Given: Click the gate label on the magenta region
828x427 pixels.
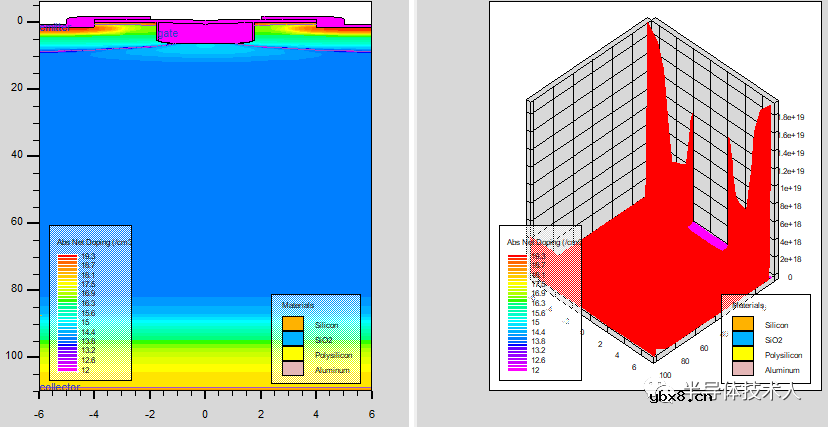Looking at the screenshot, I should click(169, 35).
